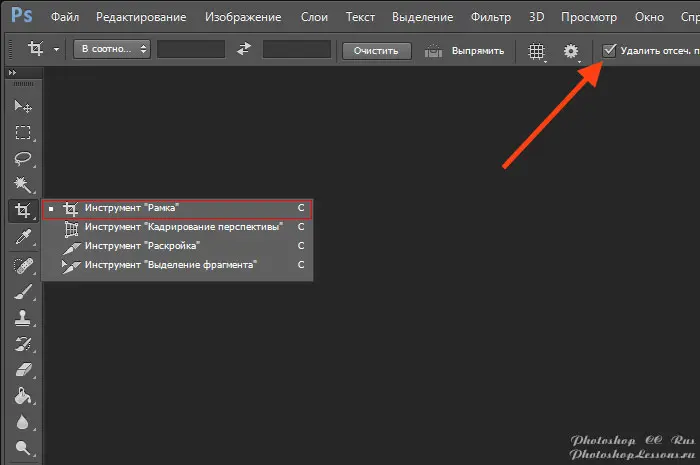Select the Clone Stamp tool

coord(22,318)
